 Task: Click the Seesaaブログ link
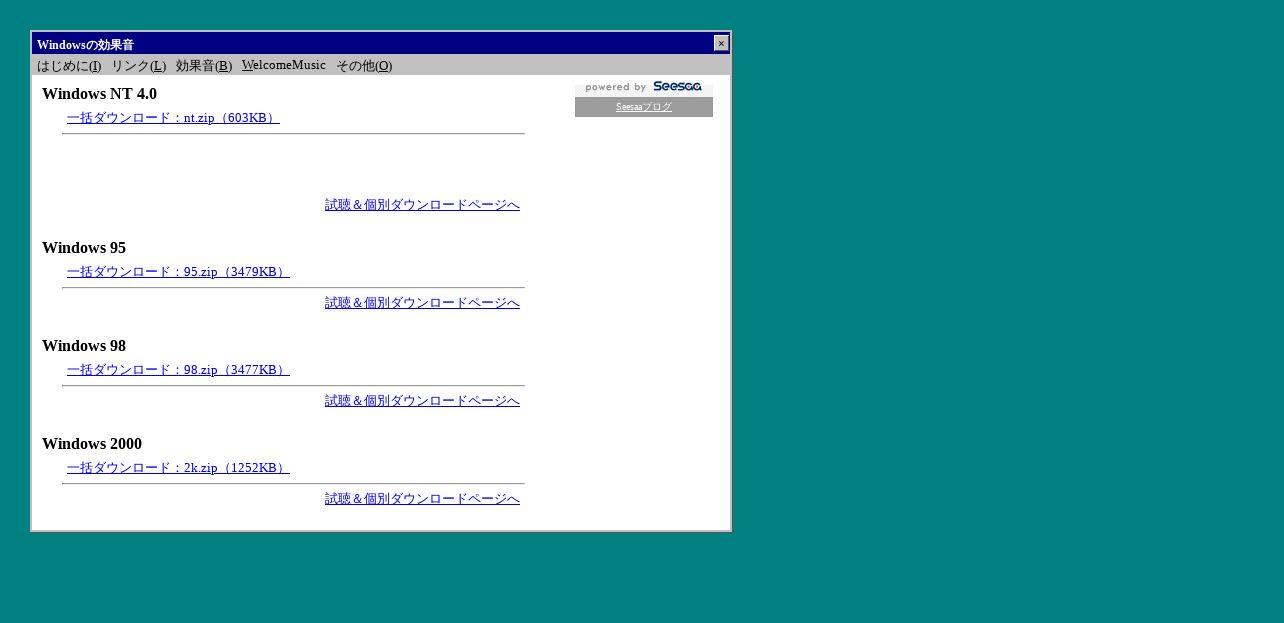click(644, 107)
